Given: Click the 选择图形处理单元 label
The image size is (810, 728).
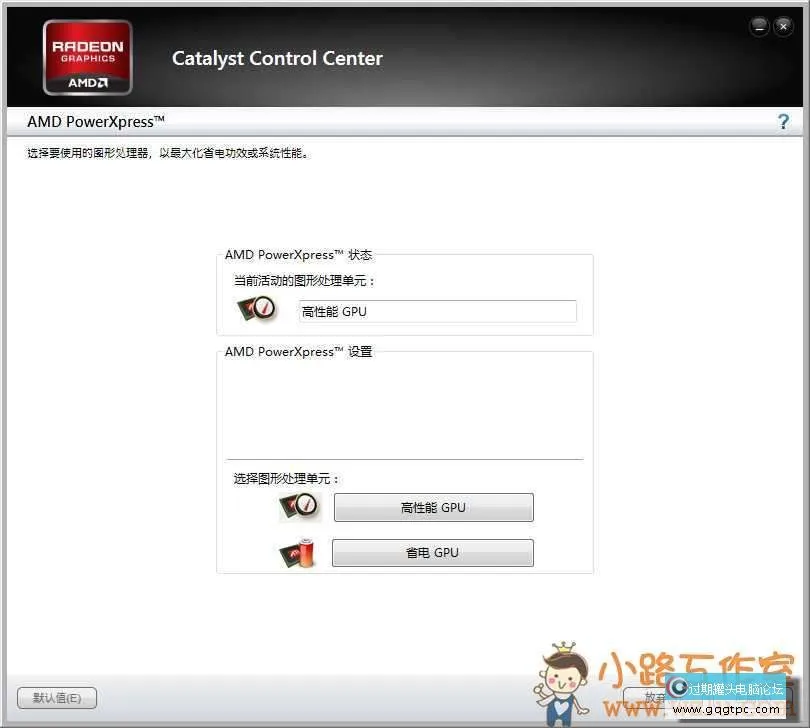Looking at the screenshot, I should 286,479.
